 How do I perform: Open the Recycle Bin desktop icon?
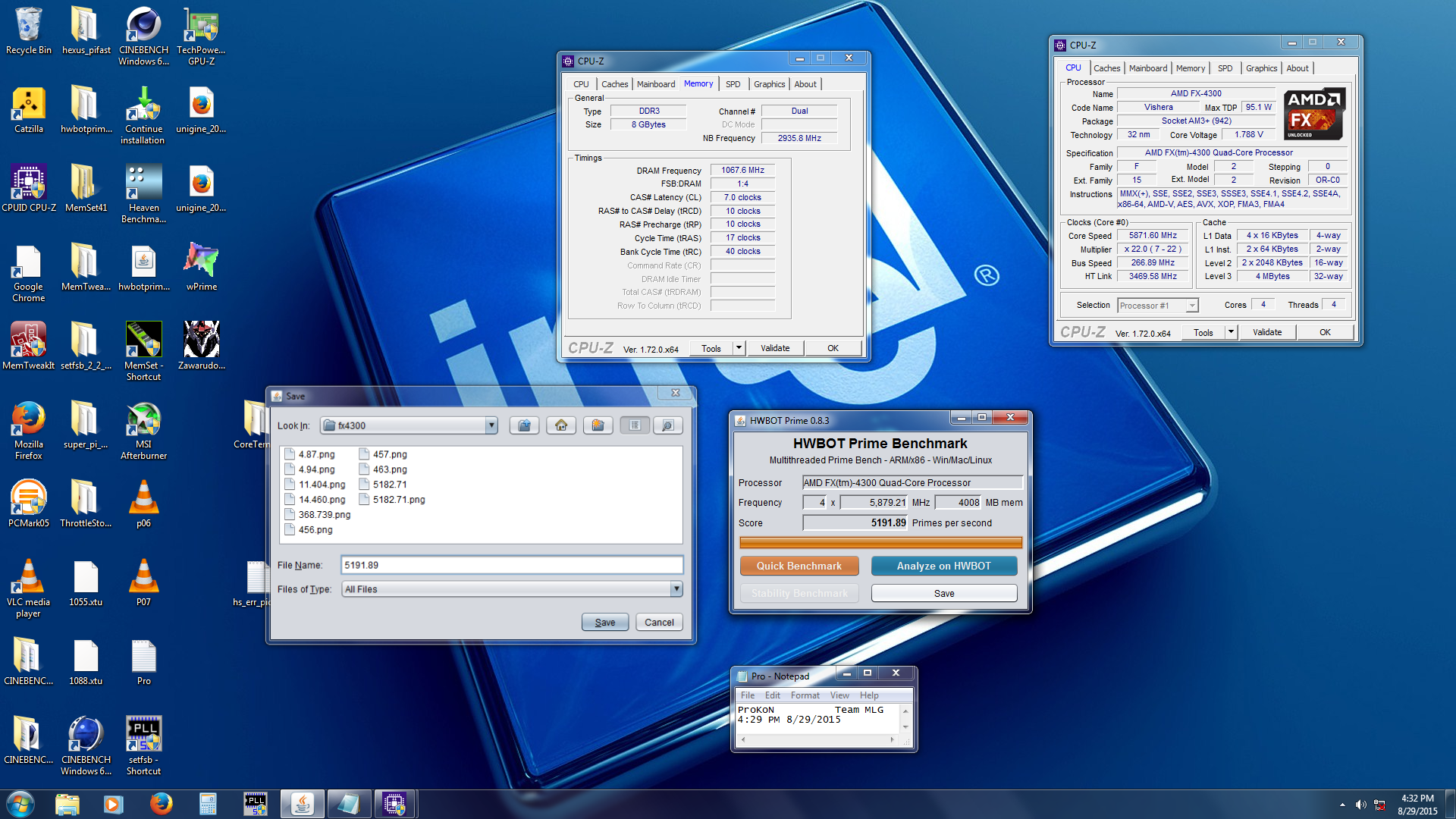tap(29, 31)
